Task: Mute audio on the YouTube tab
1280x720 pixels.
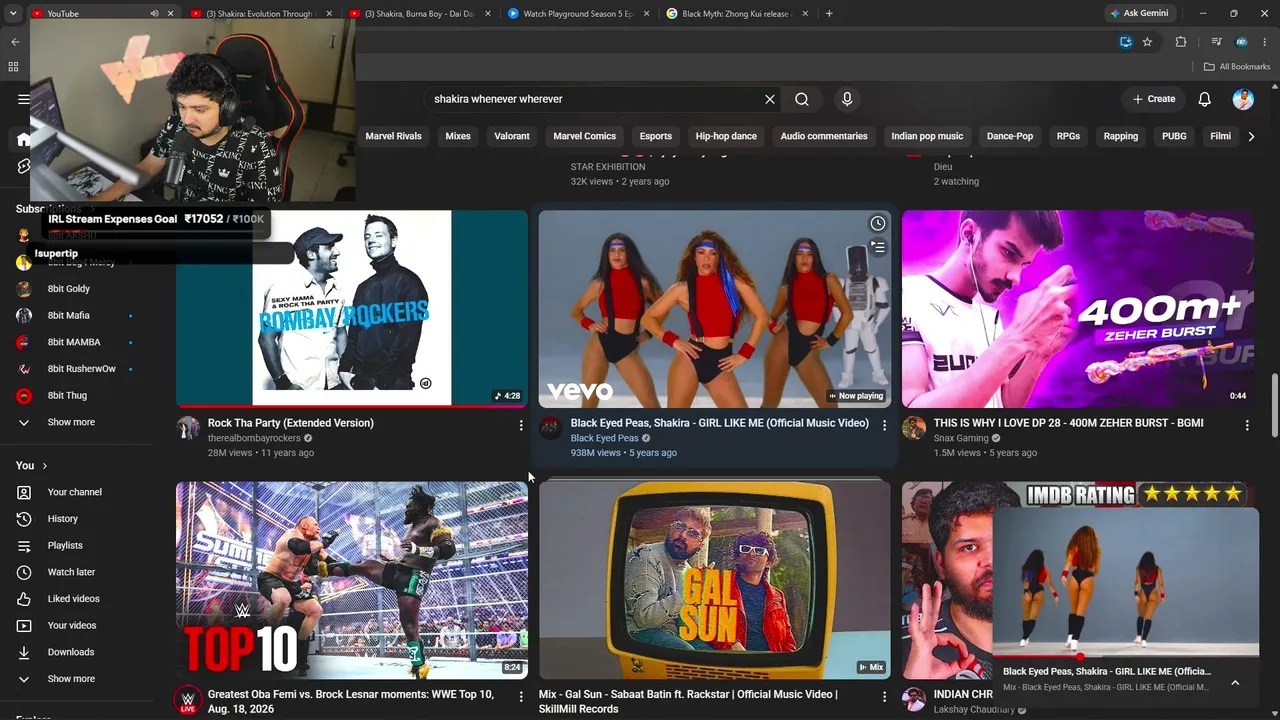Action: [x=154, y=14]
